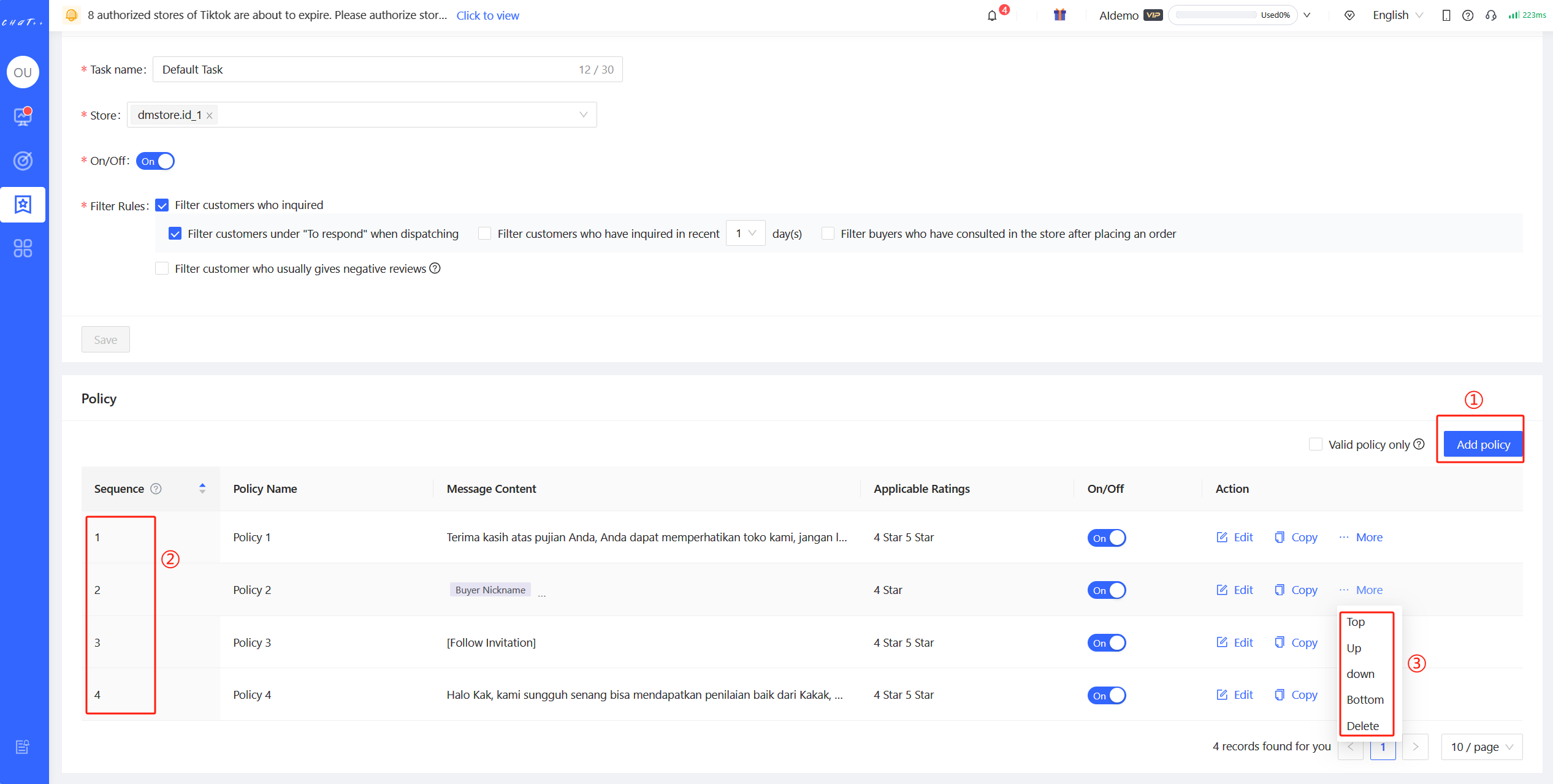Image resolution: width=1553 pixels, height=784 pixels.
Task: Open the document icon at sidebar bottom
Action: point(23,747)
